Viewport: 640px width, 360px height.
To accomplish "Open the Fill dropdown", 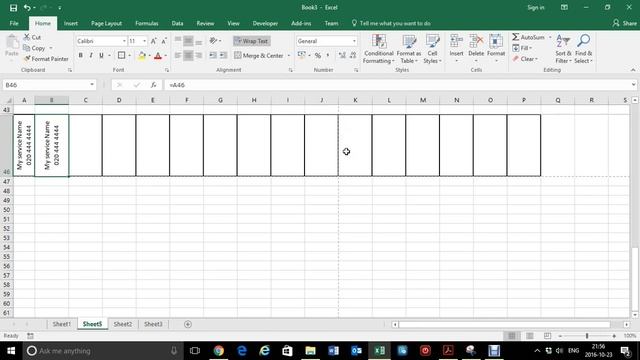I will pos(522,48).
